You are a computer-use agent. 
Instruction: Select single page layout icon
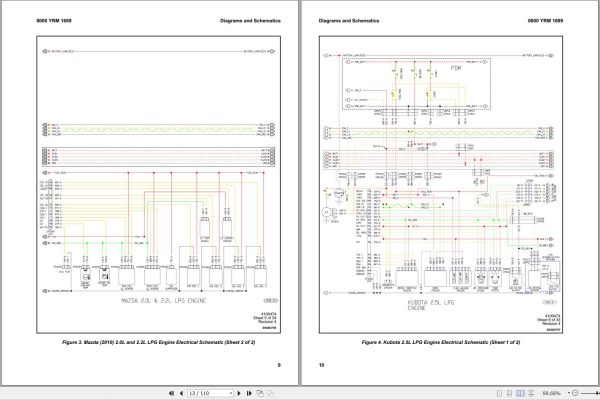pos(499,393)
